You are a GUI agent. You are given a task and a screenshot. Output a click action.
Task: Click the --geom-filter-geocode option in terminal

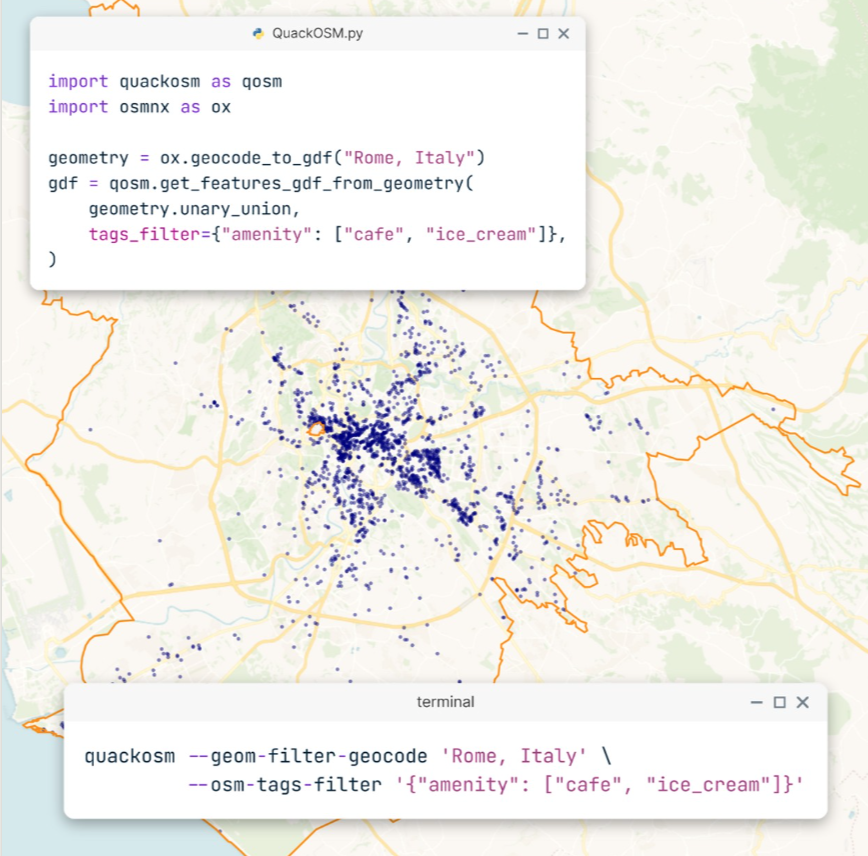[x=300, y=754]
